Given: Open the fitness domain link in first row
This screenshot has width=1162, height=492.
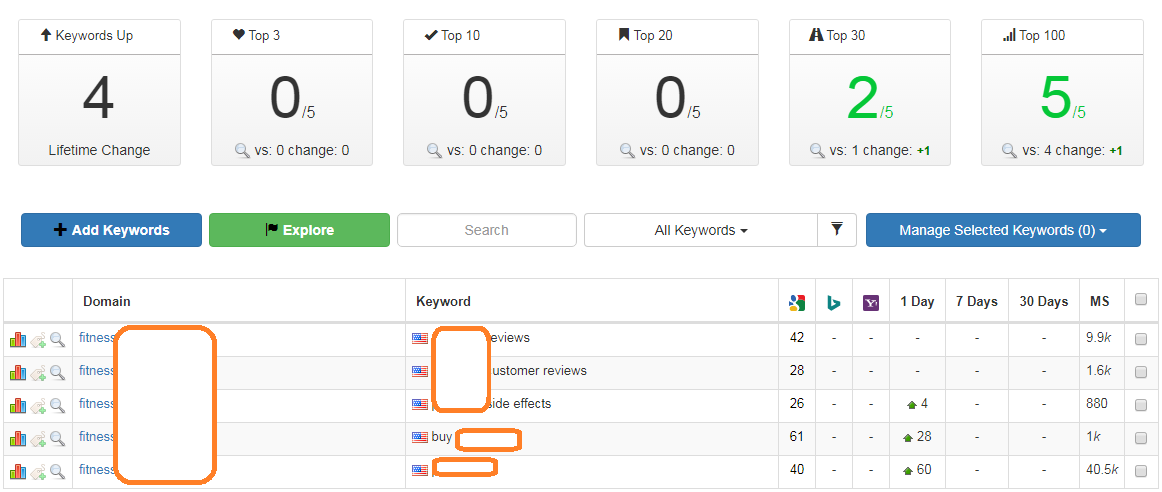Looking at the screenshot, I should pos(97,338).
